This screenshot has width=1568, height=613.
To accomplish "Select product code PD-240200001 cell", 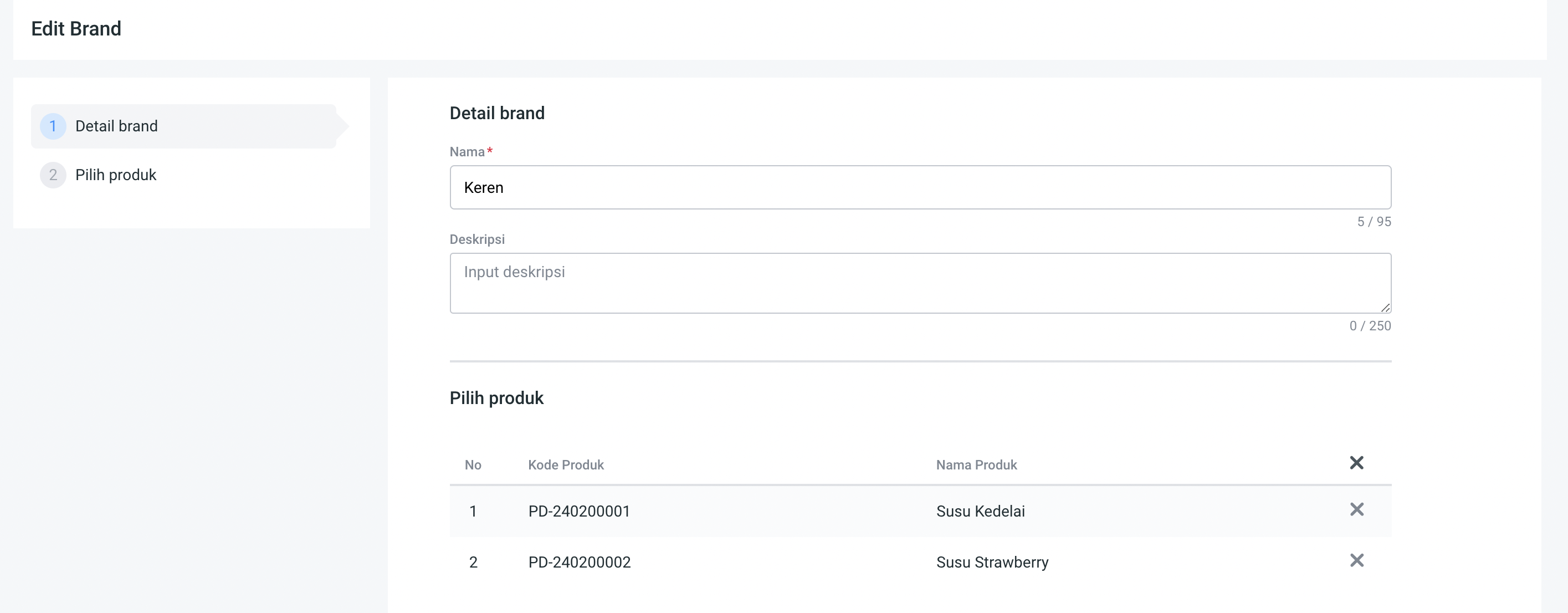I will pyautogui.click(x=579, y=512).
